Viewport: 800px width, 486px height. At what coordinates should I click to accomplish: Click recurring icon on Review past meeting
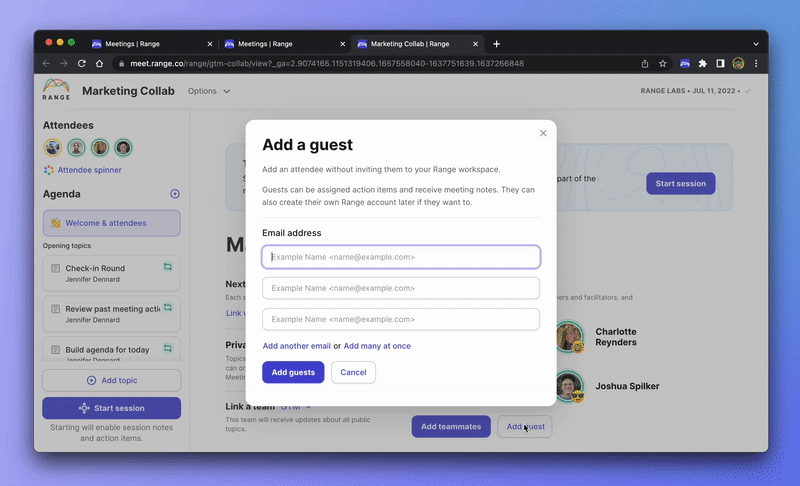(x=168, y=308)
